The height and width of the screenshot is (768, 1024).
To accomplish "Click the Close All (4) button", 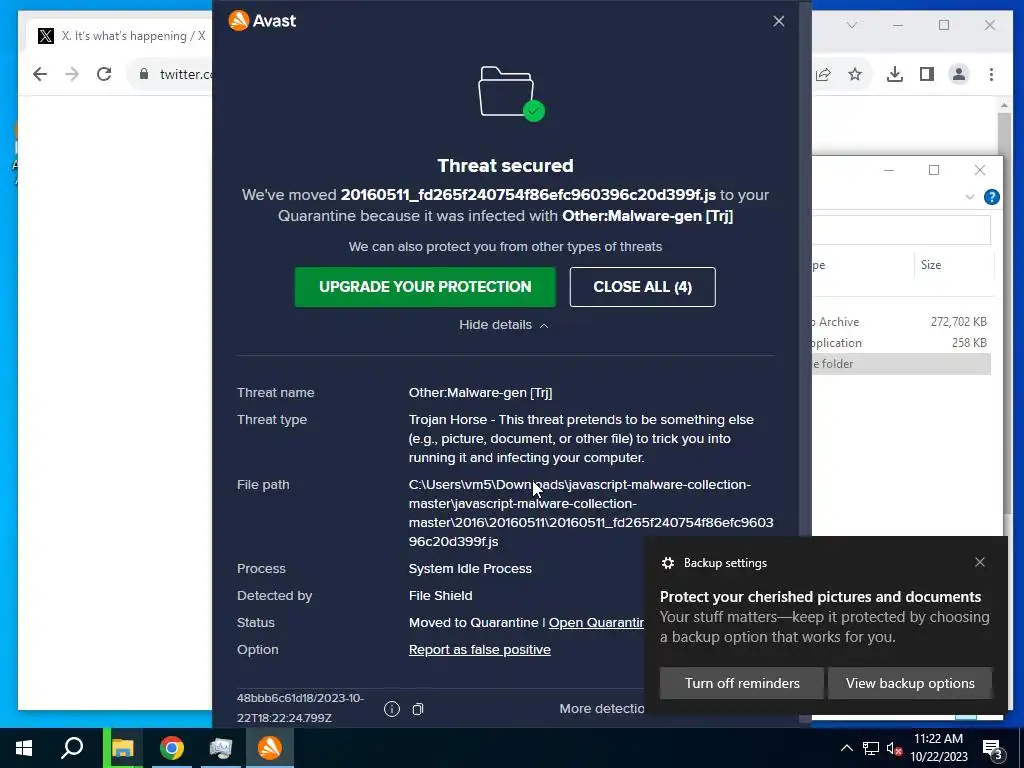I will pyautogui.click(x=643, y=287).
